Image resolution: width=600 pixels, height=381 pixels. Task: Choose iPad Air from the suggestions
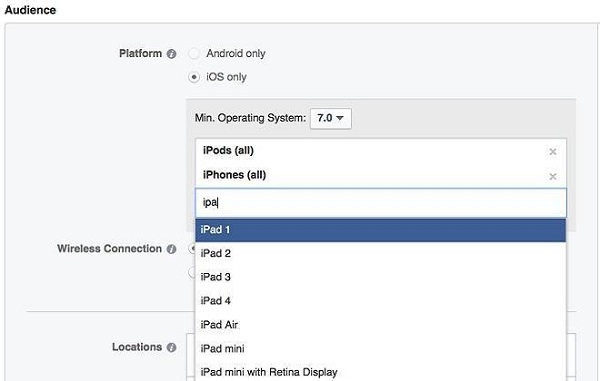[x=380, y=324]
